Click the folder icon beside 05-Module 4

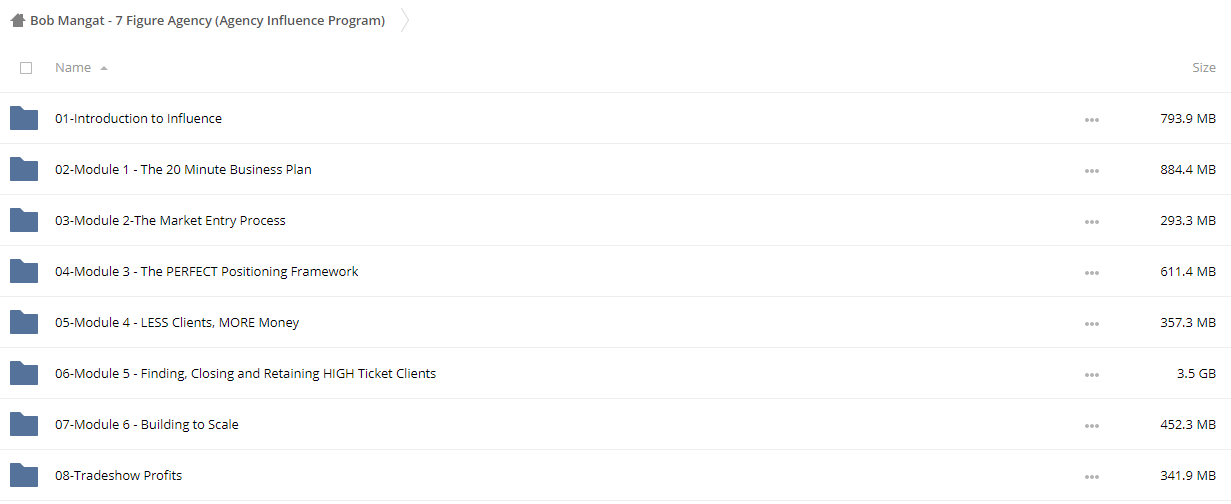24,322
